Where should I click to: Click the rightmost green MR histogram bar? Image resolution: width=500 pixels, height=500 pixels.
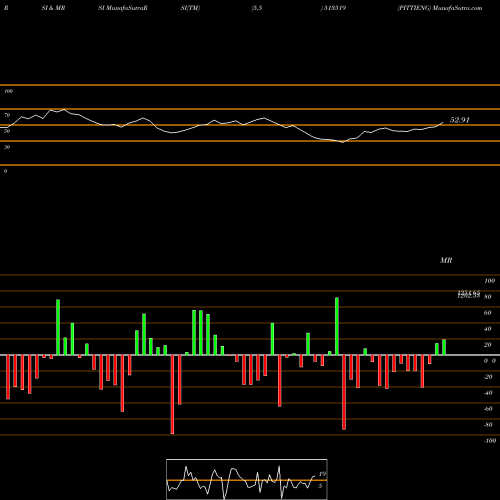444,347
